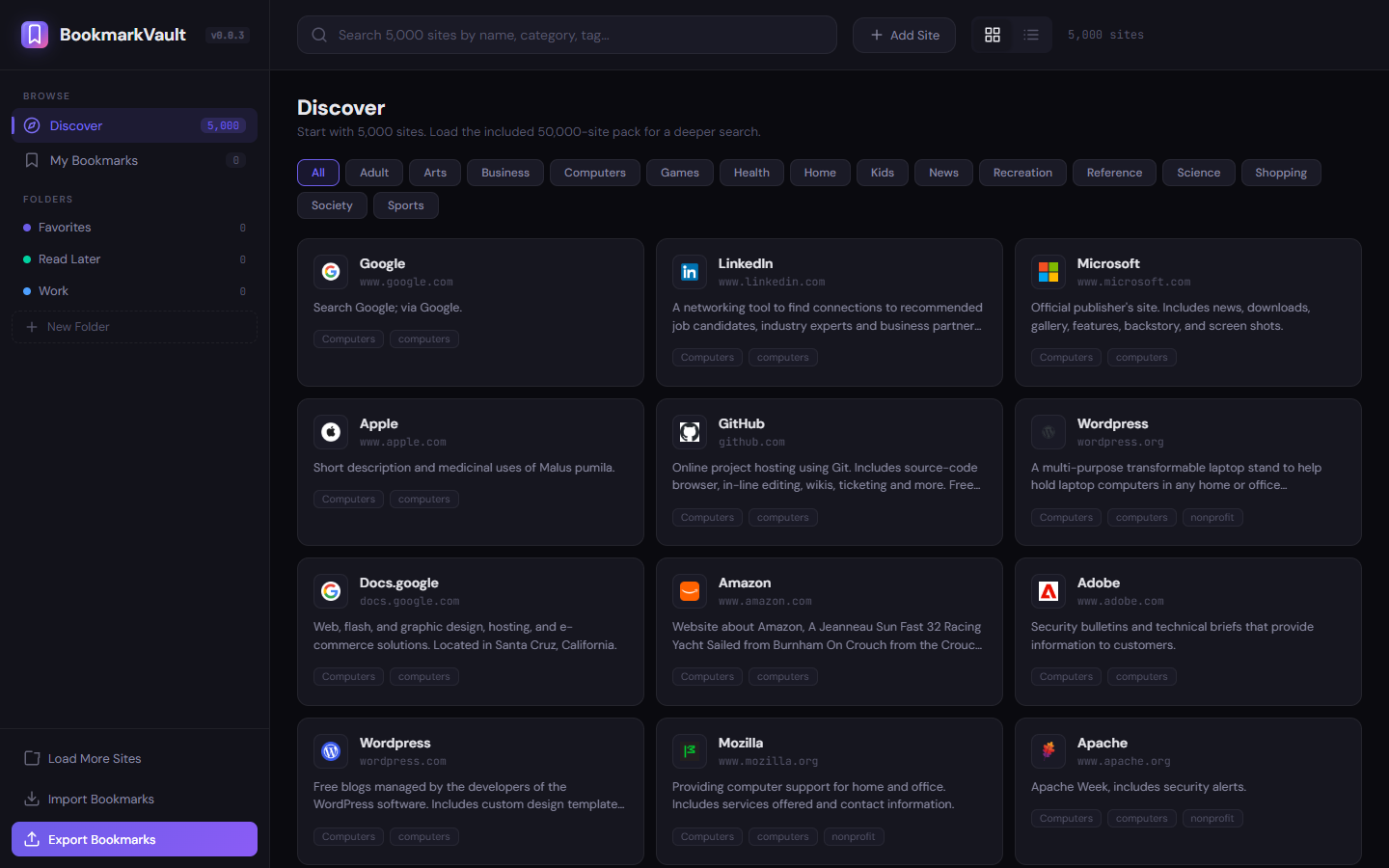Switch to list view layout
This screenshot has height=868, width=1389.
(x=1031, y=35)
